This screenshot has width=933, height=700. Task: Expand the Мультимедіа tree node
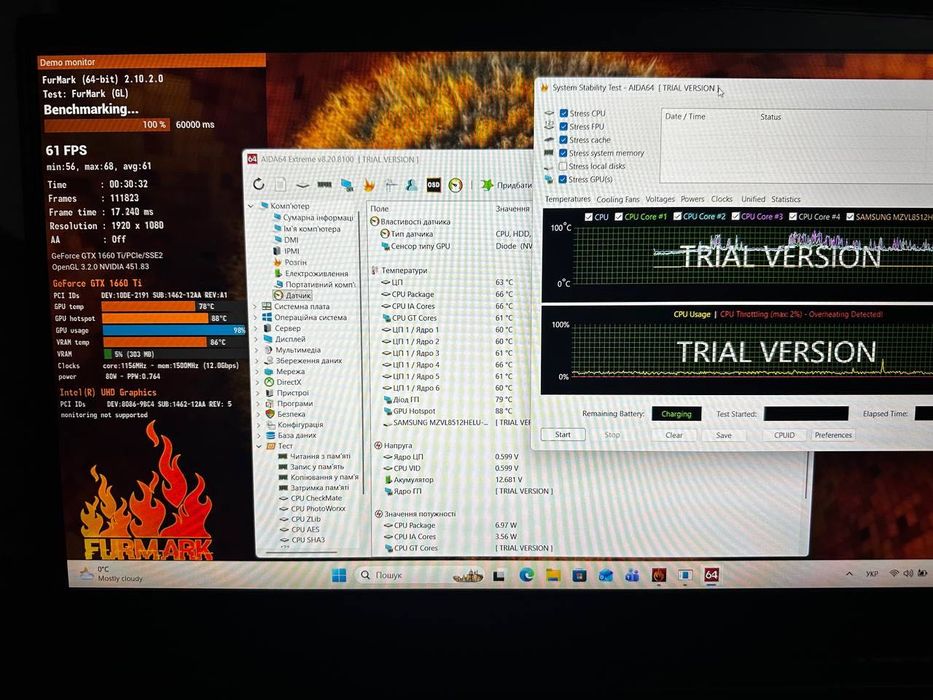point(257,350)
